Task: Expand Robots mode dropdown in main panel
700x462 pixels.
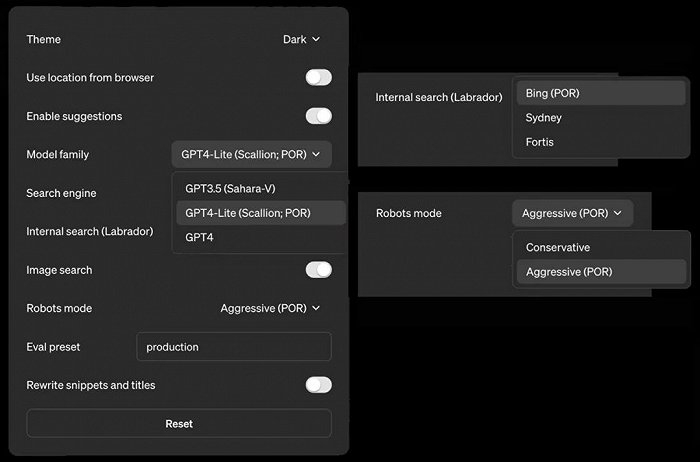Action: tap(270, 308)
